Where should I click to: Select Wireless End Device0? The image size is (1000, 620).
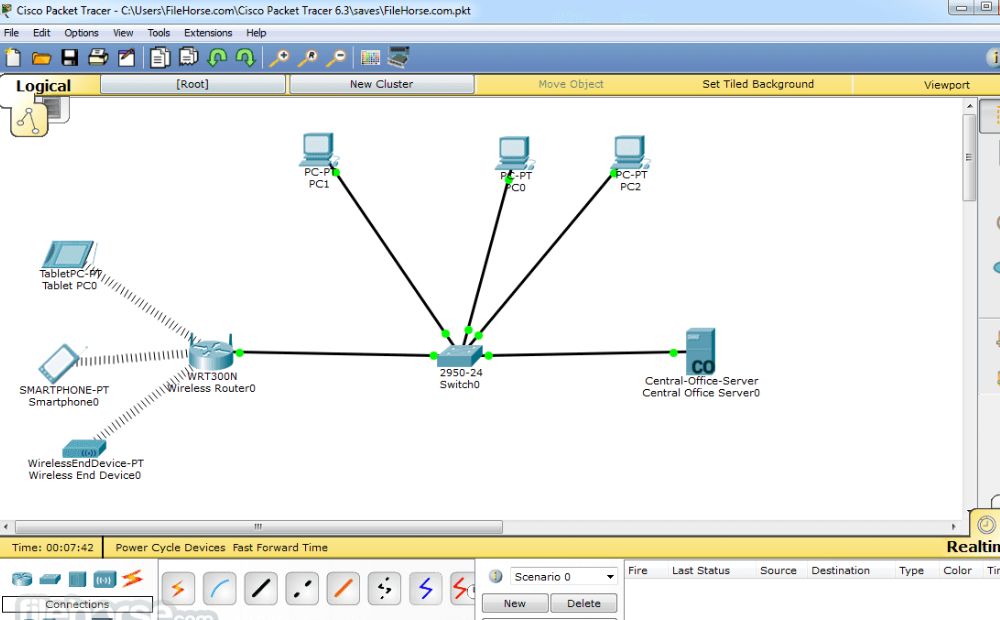click(84, 448)
